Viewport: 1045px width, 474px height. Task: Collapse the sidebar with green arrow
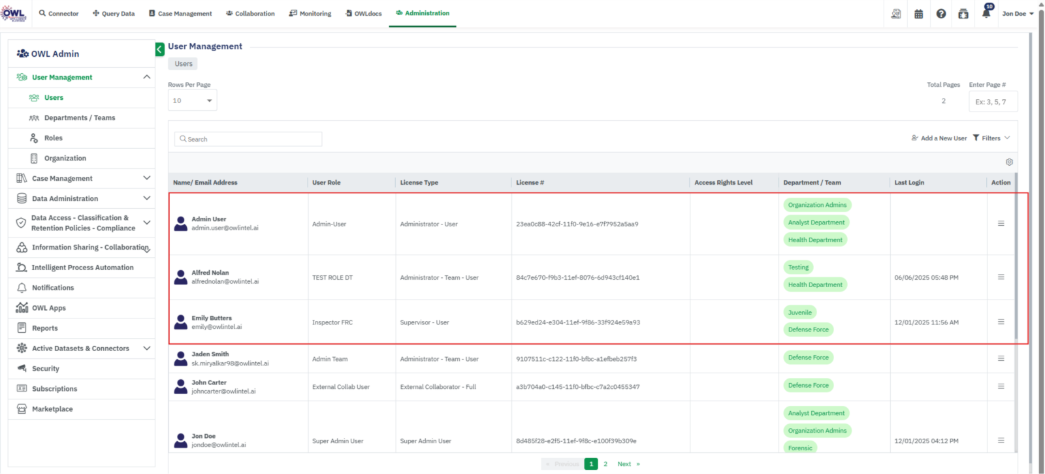(x=160, y=49)
